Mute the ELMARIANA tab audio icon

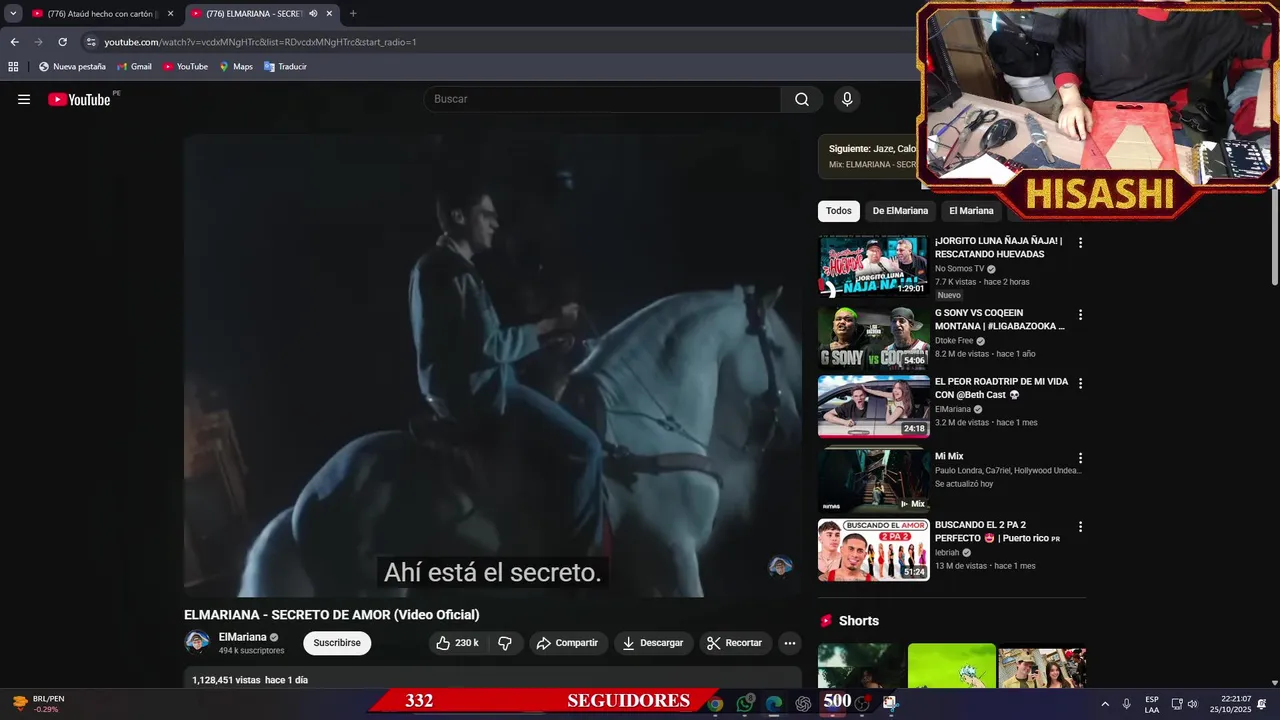coord(313,14)
